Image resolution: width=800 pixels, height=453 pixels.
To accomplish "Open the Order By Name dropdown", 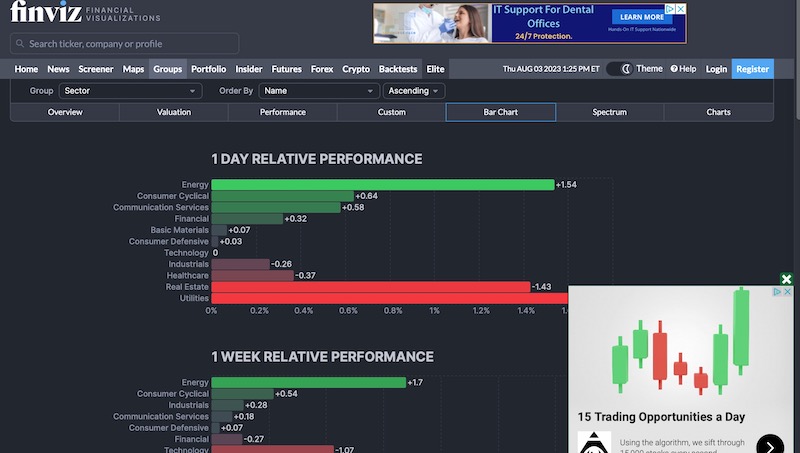I will [x=317, y=91].
